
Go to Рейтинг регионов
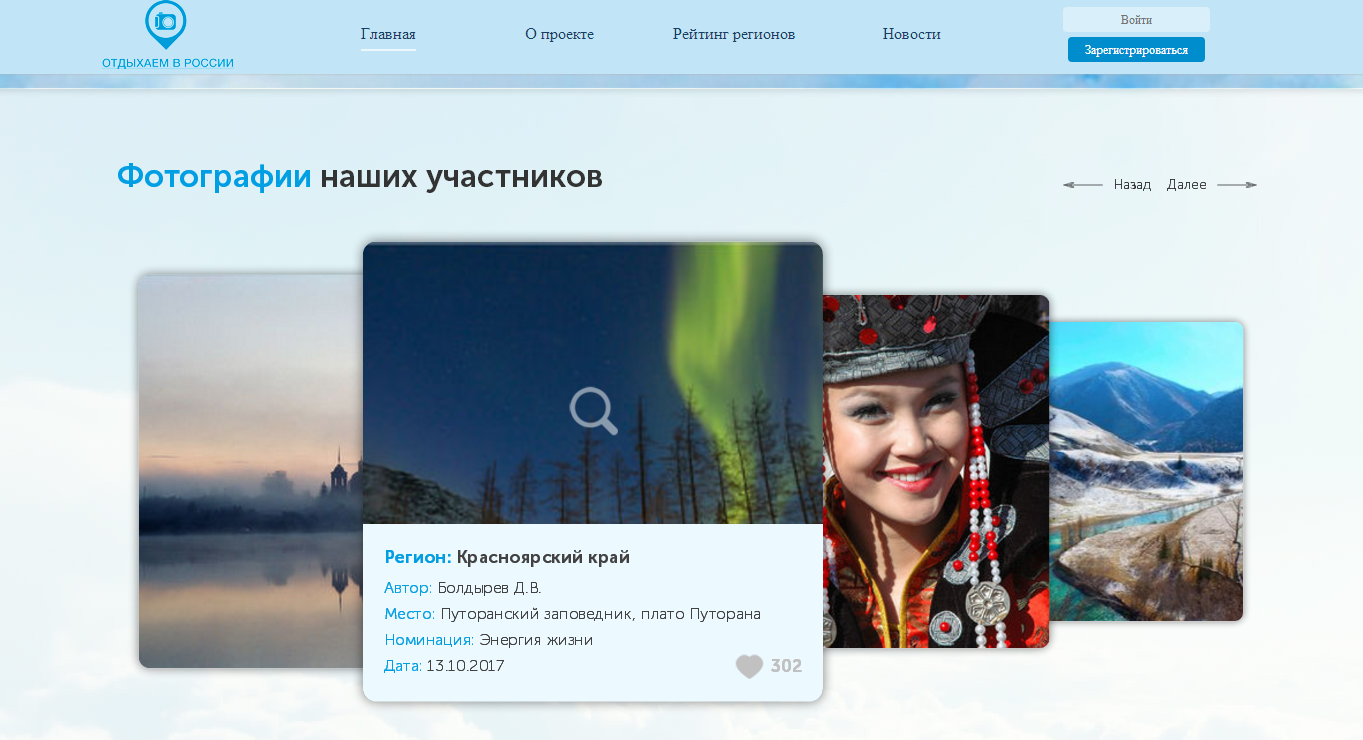(734, 34)
